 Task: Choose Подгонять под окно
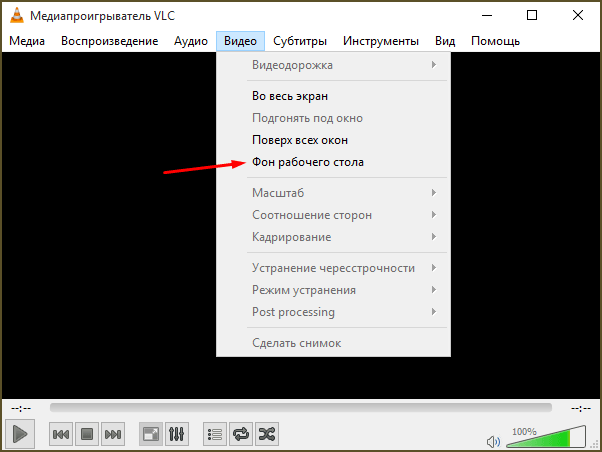pos(333,118)
